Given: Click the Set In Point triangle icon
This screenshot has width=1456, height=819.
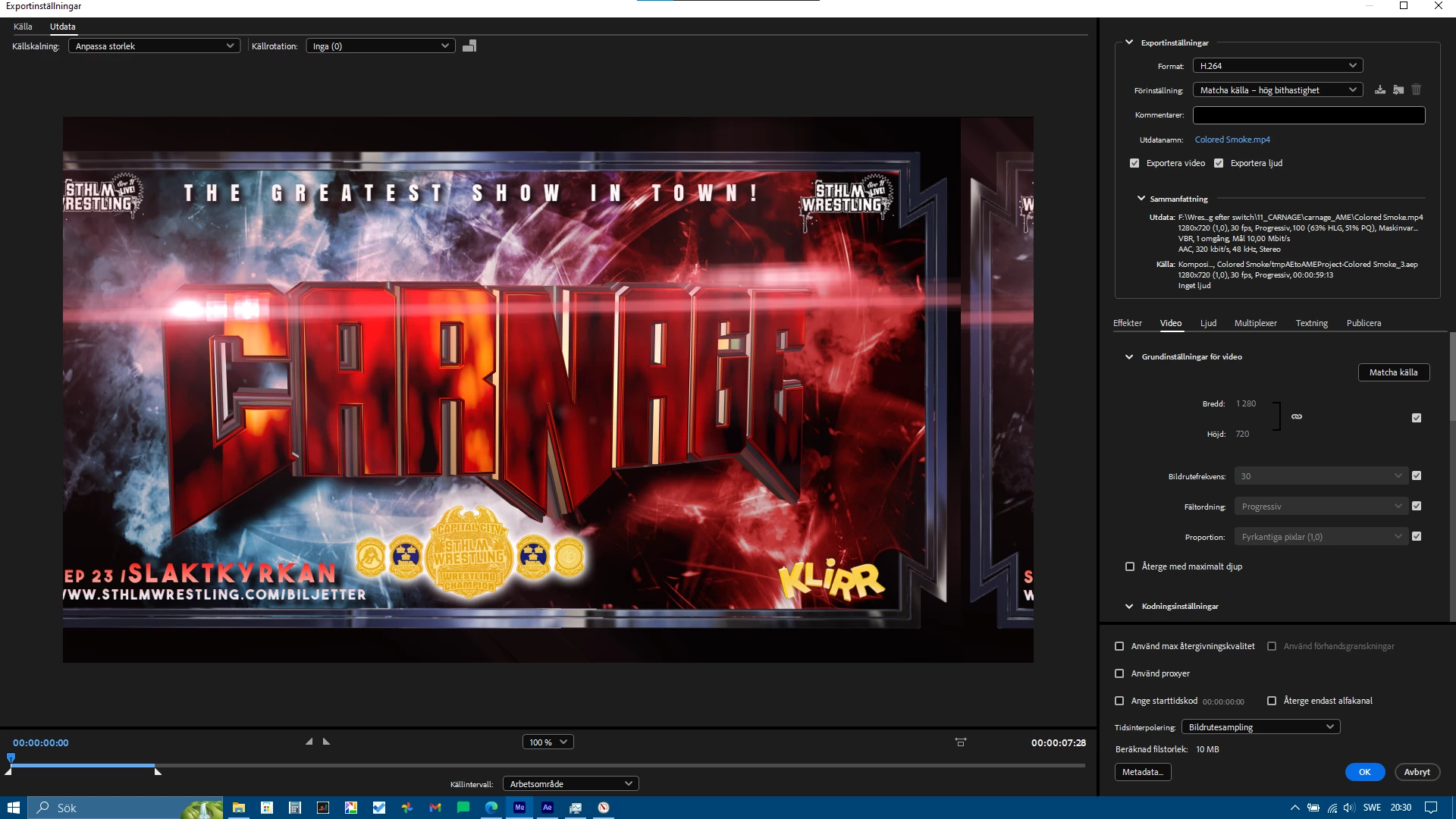Looking at the screenshot, I should point(309,742).
